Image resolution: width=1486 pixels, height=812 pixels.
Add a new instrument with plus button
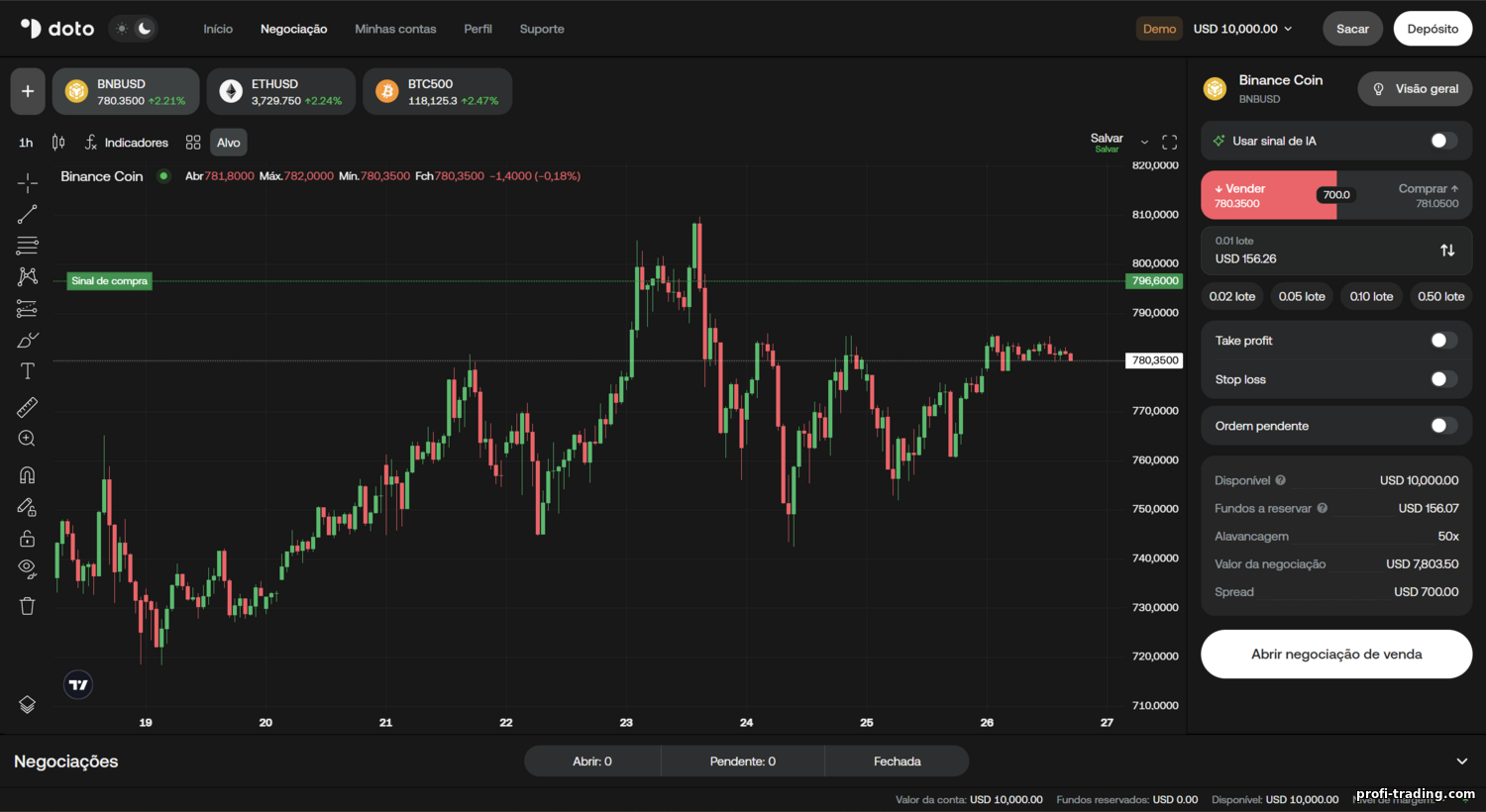pyautogui.click(x=28, y=91)
